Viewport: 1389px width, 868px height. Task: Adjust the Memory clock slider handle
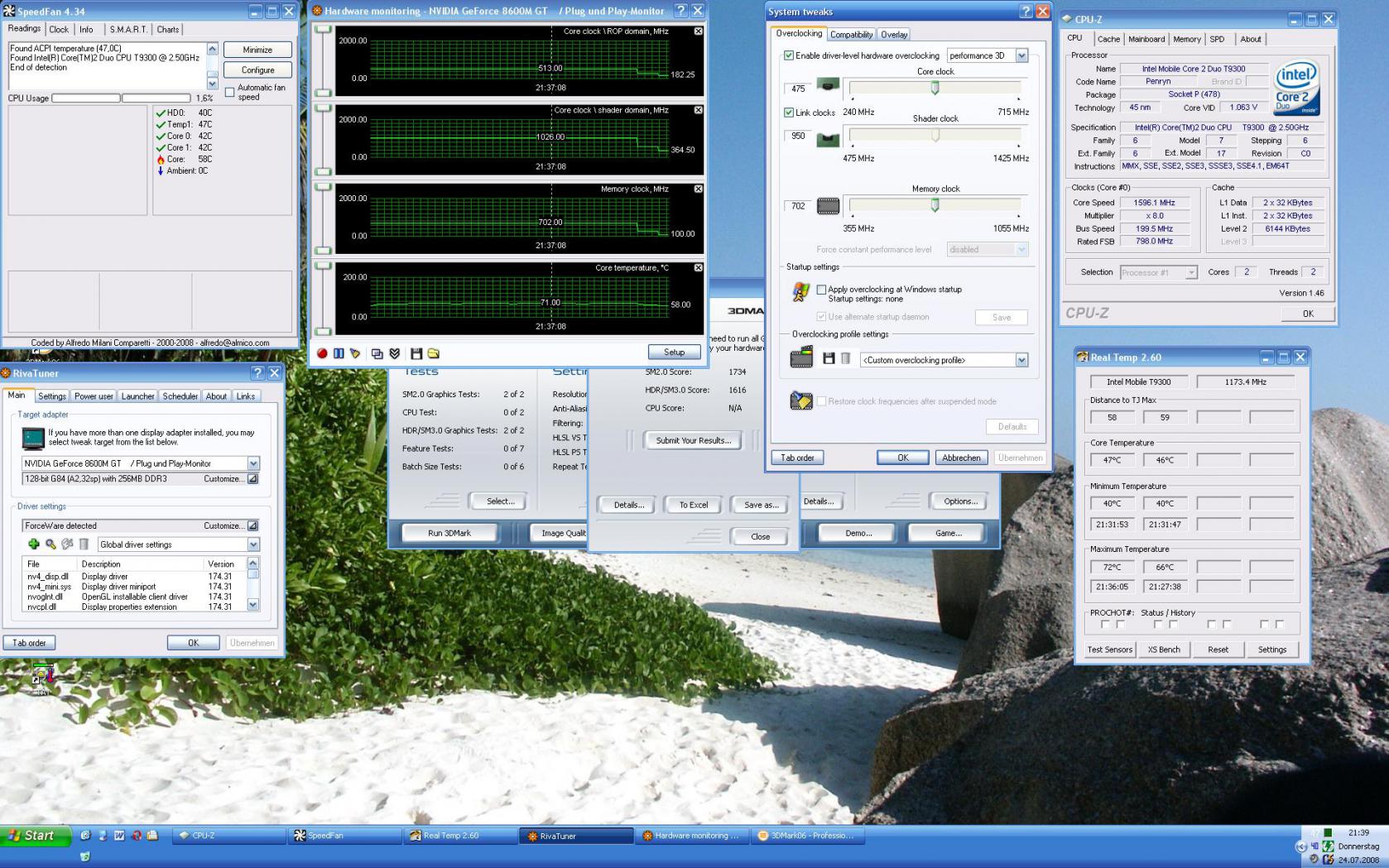coord(935,204)
